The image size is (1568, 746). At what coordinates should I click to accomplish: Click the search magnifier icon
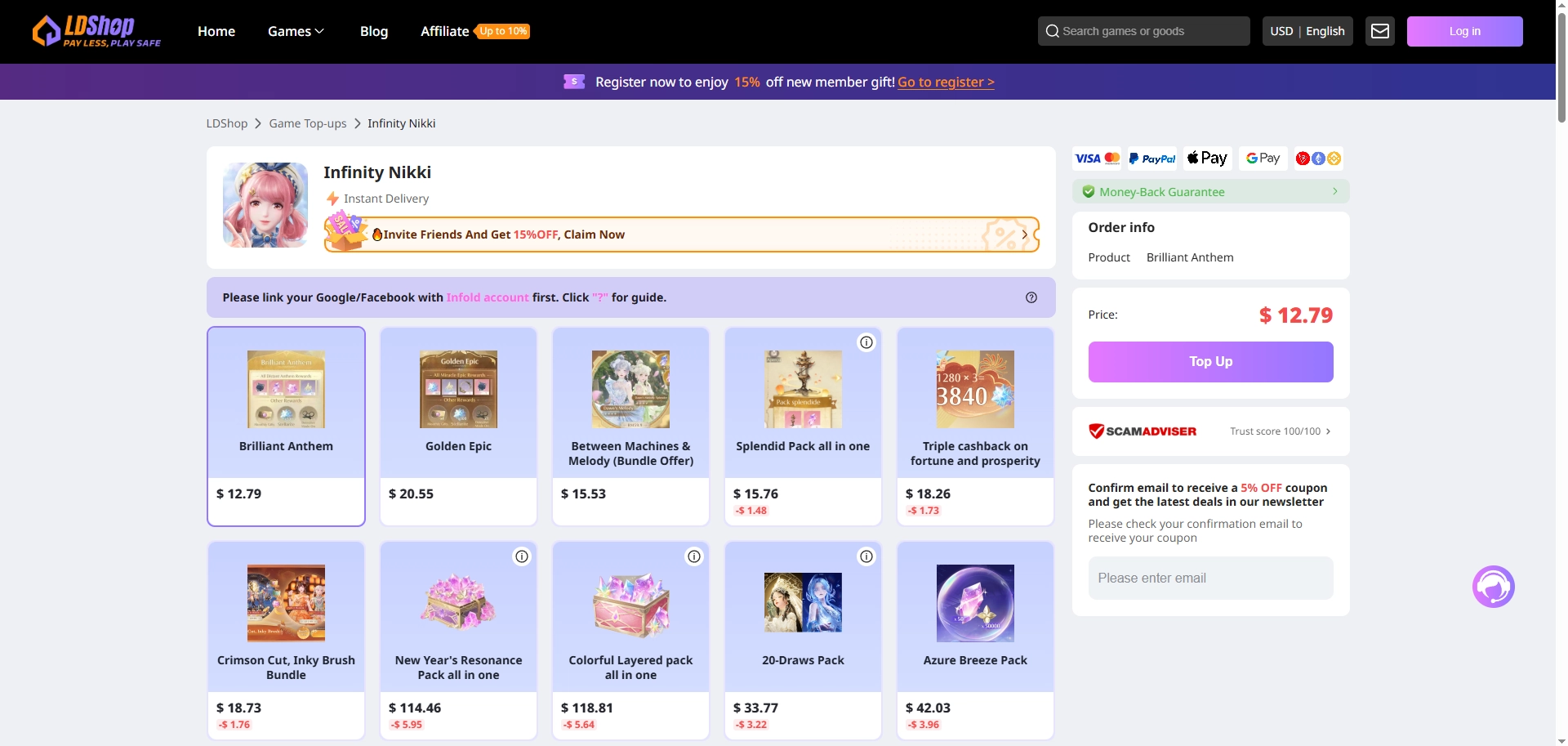point(1053,31)
